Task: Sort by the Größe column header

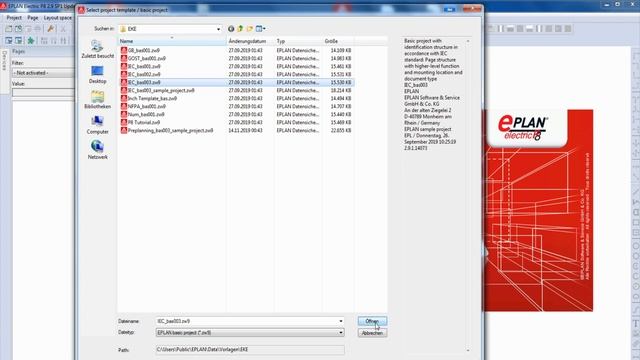Action: [338, 41]
